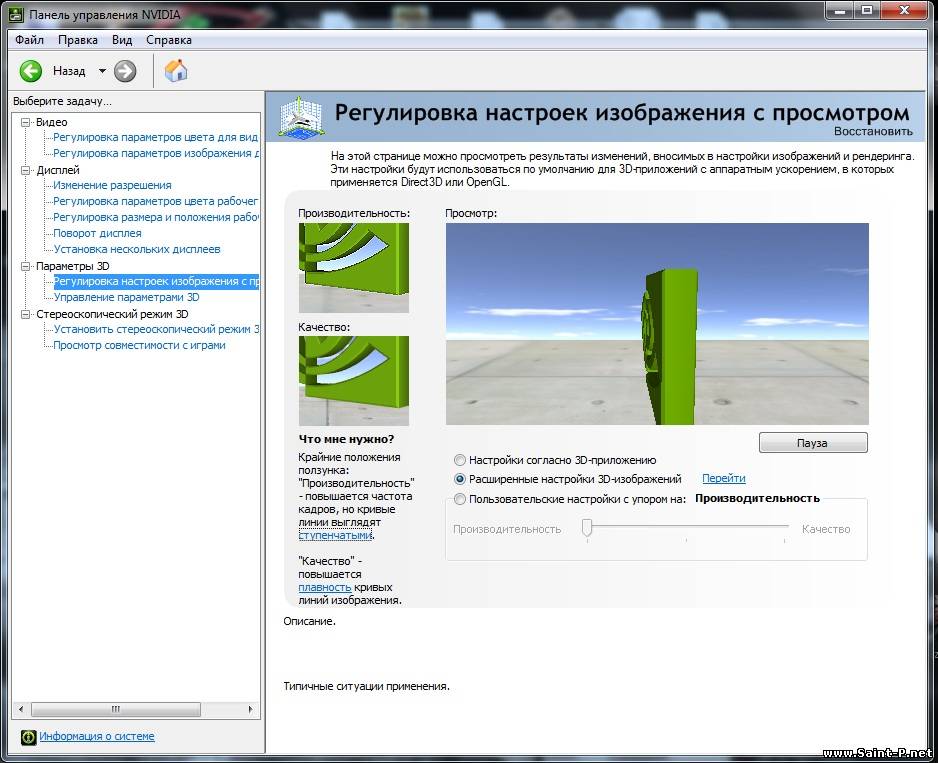Select Регулировка размера и положения рабочего стола
The image size is (938, 763).
tap(156, 218)
